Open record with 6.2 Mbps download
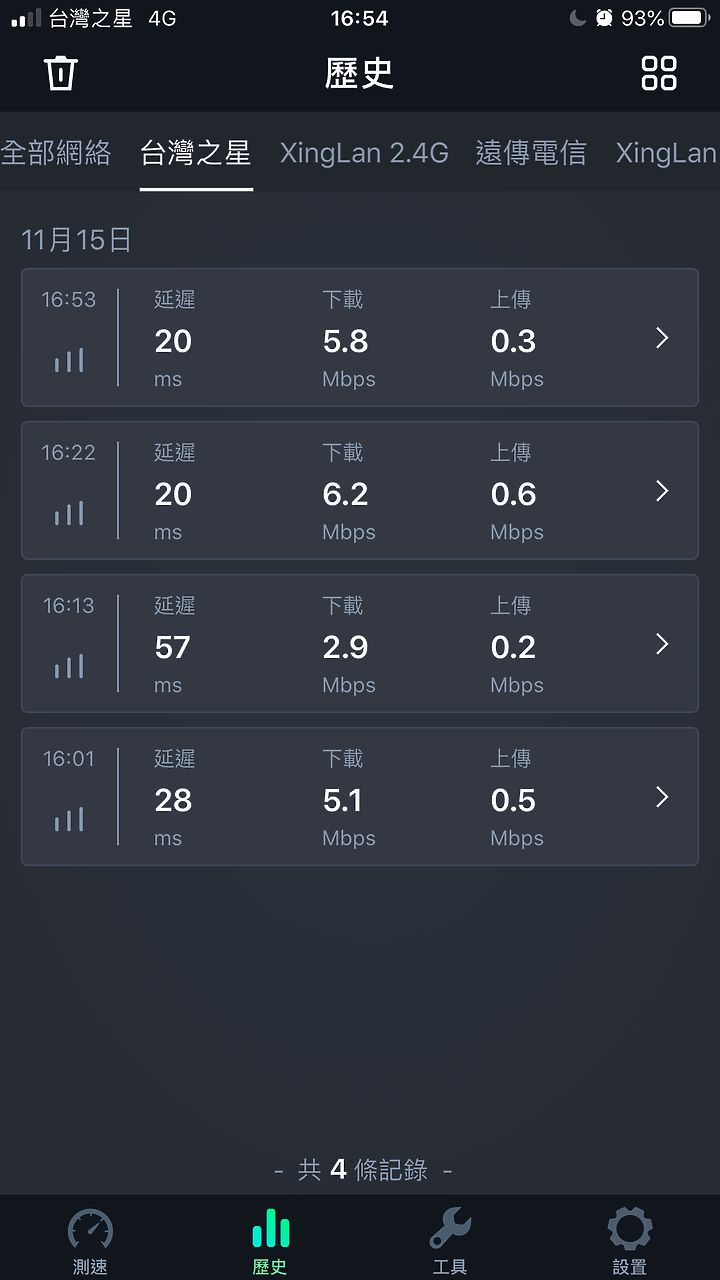 pyautogui.click(x=360, y=491)
